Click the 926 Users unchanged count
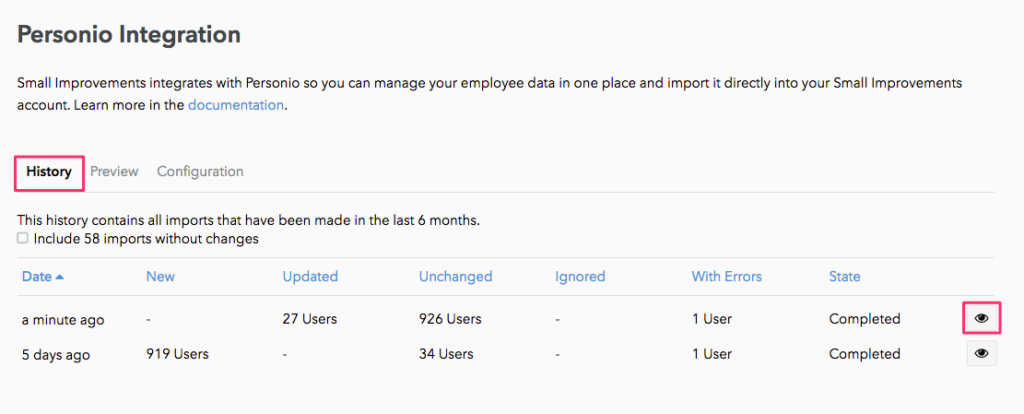 450,320
